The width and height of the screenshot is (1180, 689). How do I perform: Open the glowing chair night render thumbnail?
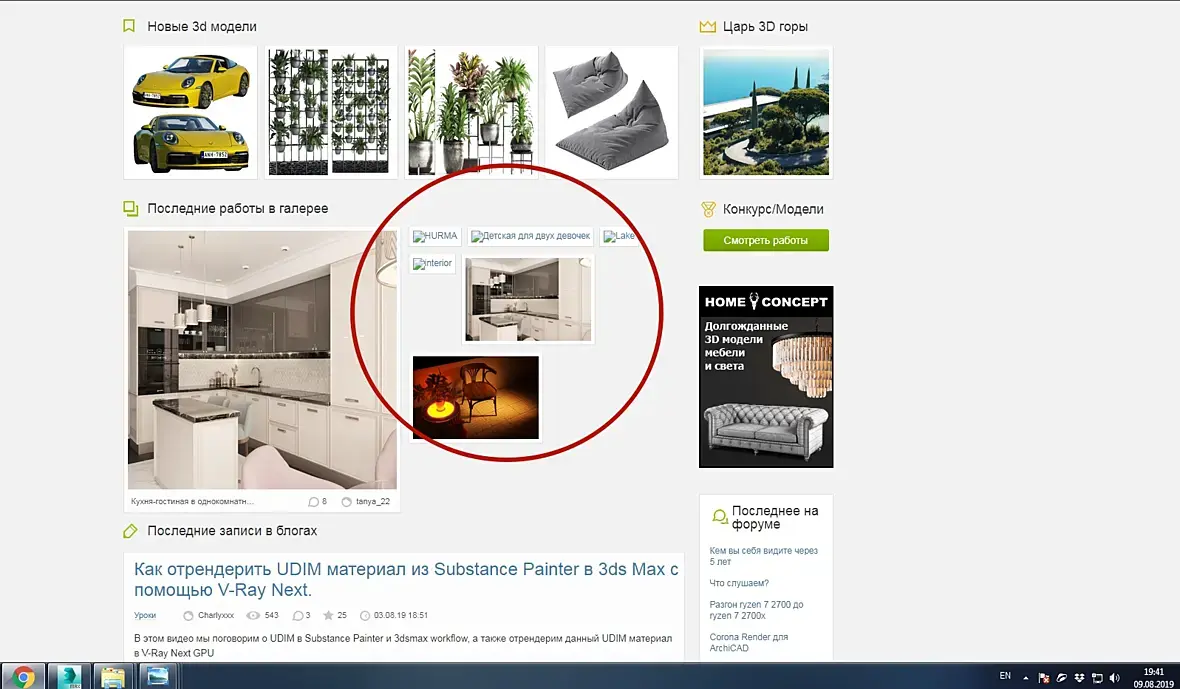[x=476, y=397]
